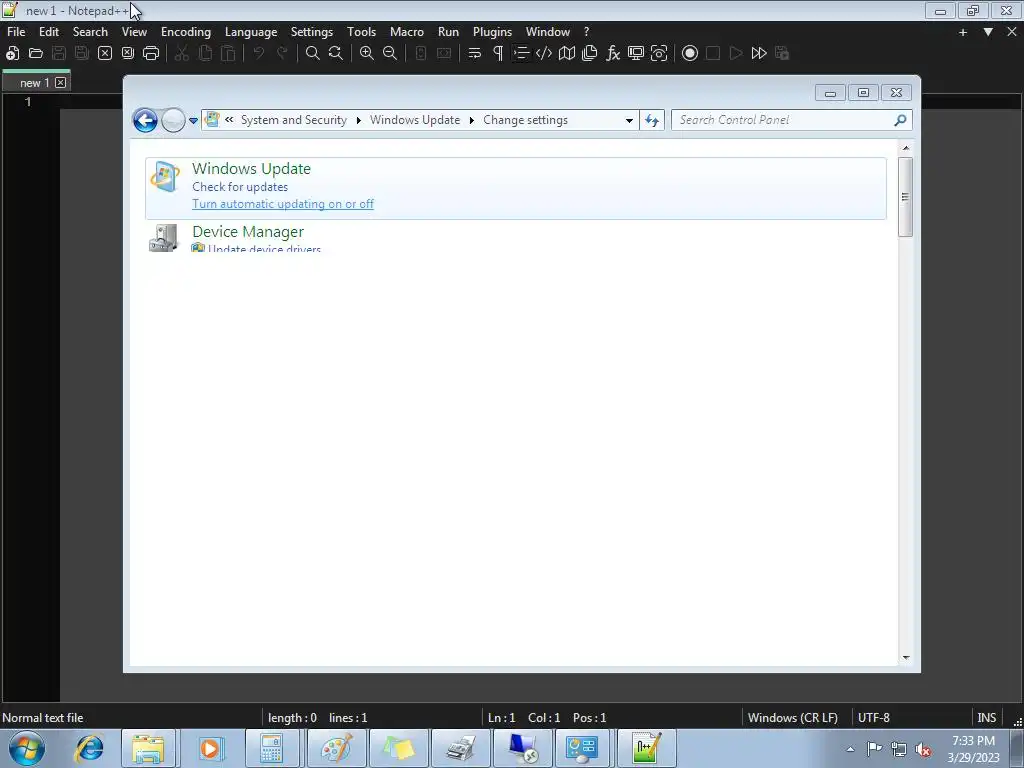Viewport: 1024px width, 768px height.
Task: Click 'Windows Update' breadcrumb in address bar
Action: point(415,120)
